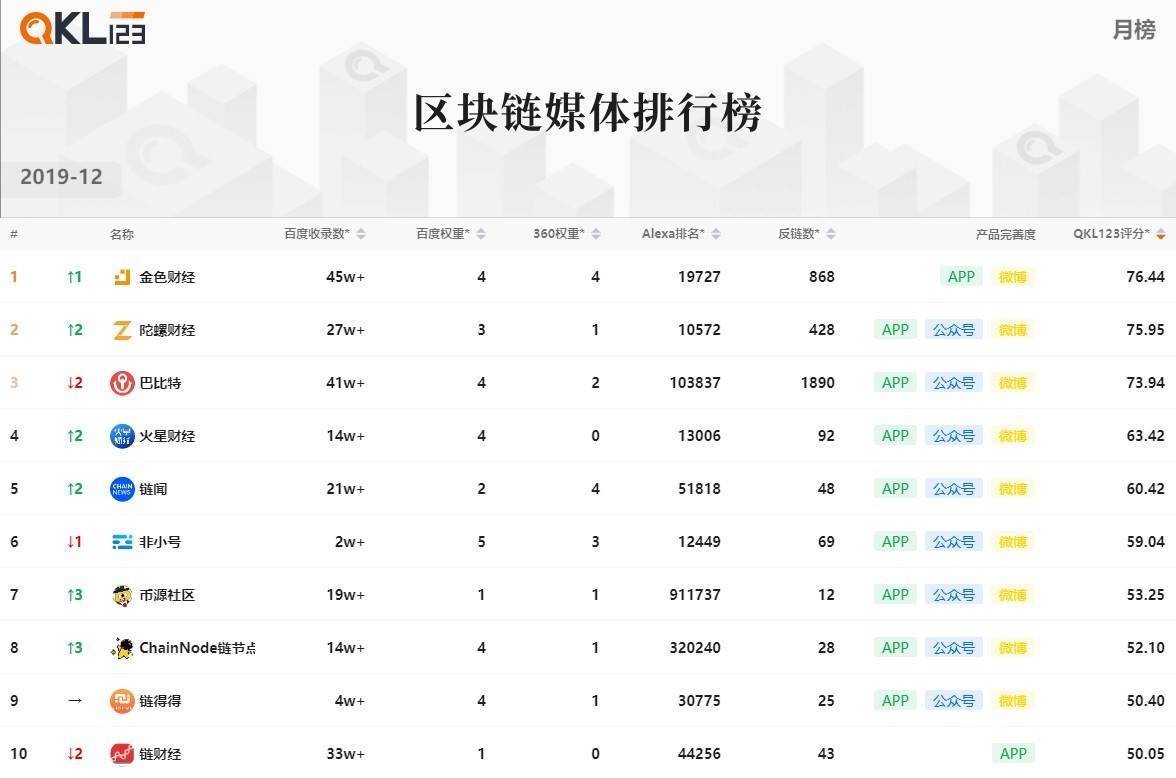The width and height of the screenshot is (1176, 778).
Task: Click Alexa rank 103837 for 巴比特
Action: [x=694, y=383]
